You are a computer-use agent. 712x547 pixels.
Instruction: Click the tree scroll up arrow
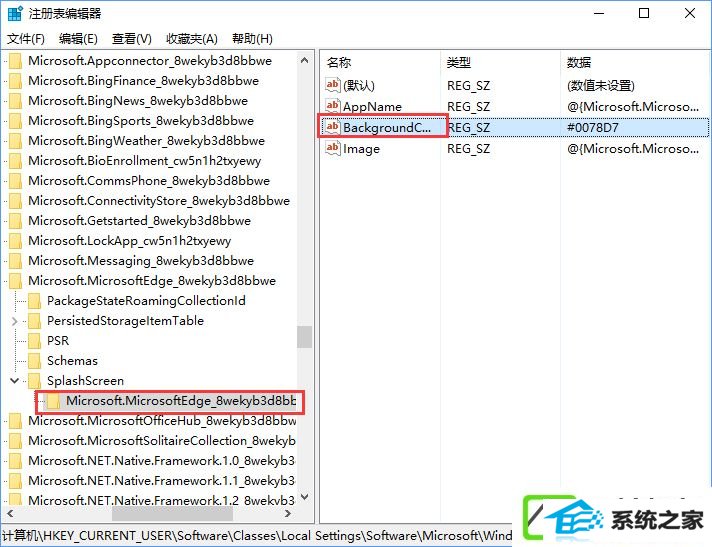[305, 60]
